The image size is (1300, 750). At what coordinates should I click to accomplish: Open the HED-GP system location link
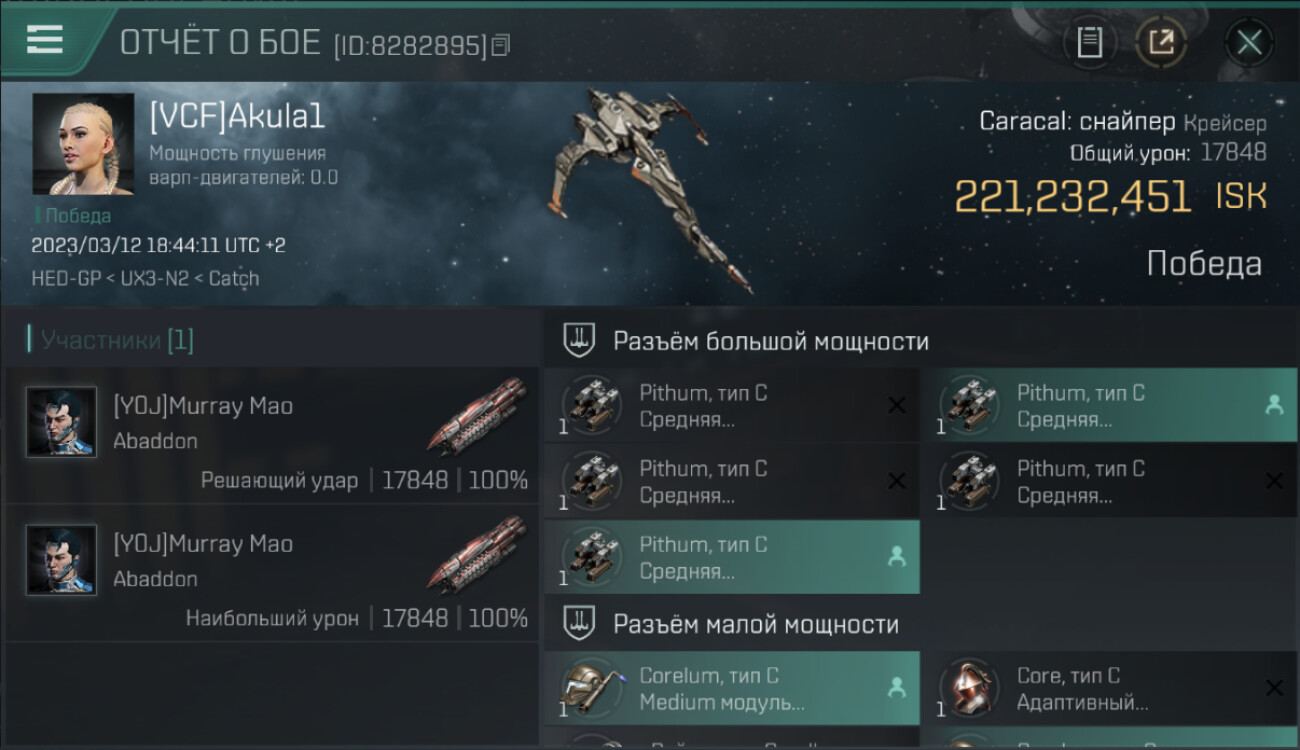(x=66, y=278)
